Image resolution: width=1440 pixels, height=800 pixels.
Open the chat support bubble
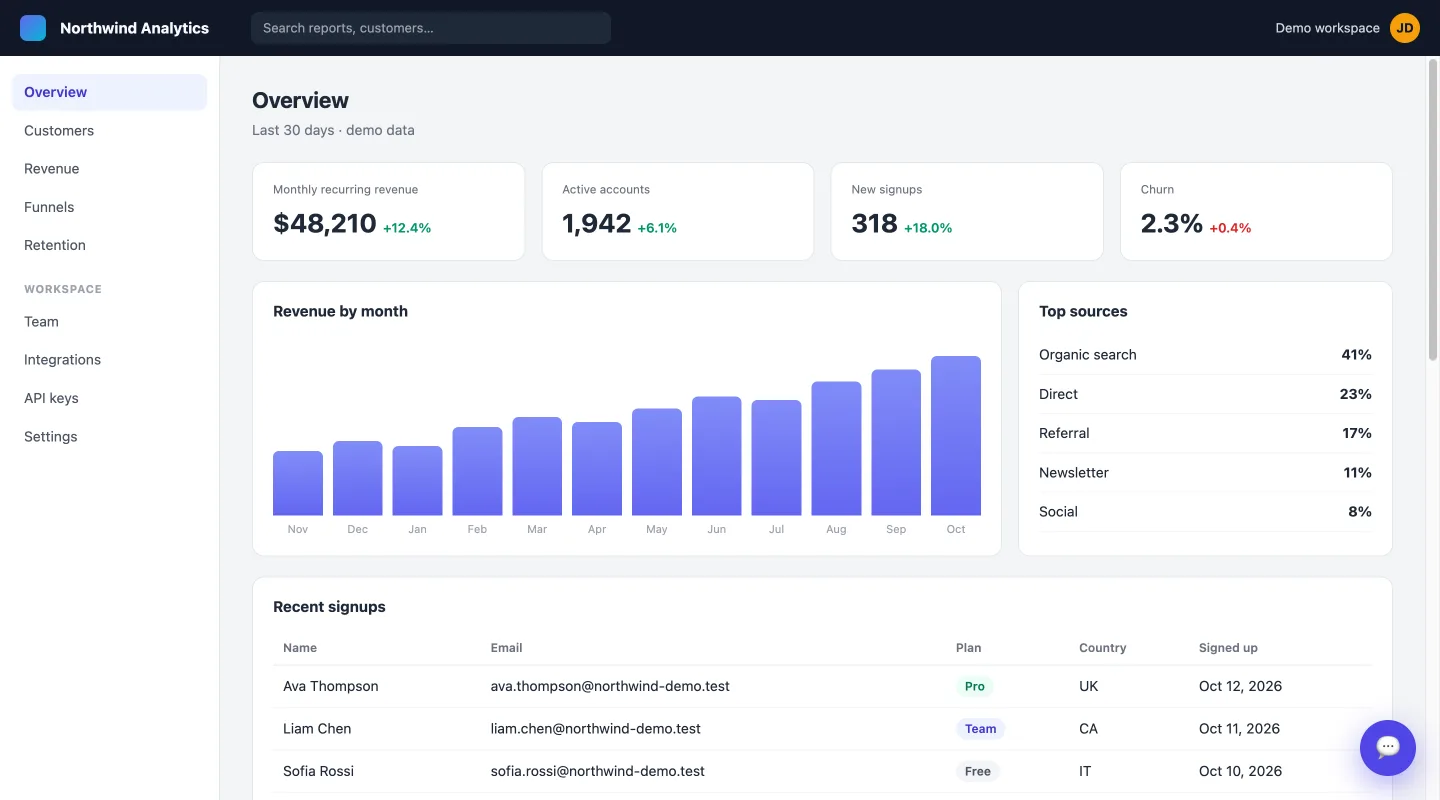pyautogui.click(x=1388, y=748)
